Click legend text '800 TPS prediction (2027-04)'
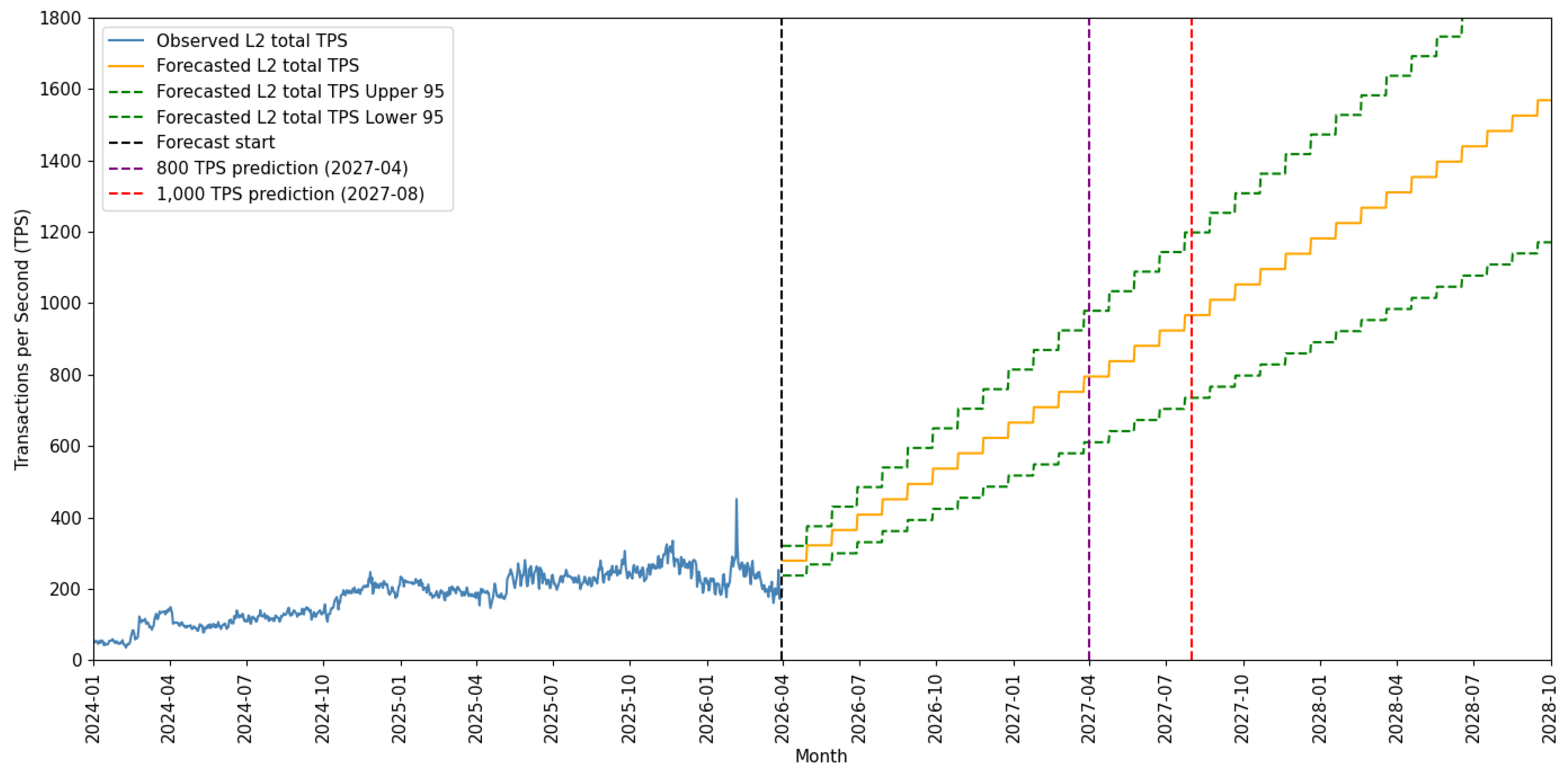 coord(282,168)
